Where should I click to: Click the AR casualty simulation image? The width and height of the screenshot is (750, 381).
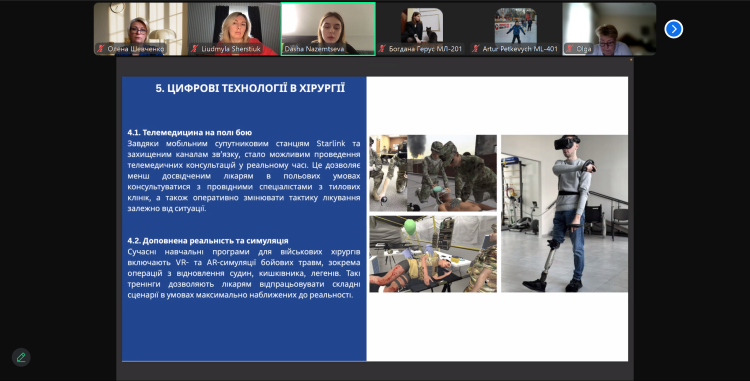point(433,254)
